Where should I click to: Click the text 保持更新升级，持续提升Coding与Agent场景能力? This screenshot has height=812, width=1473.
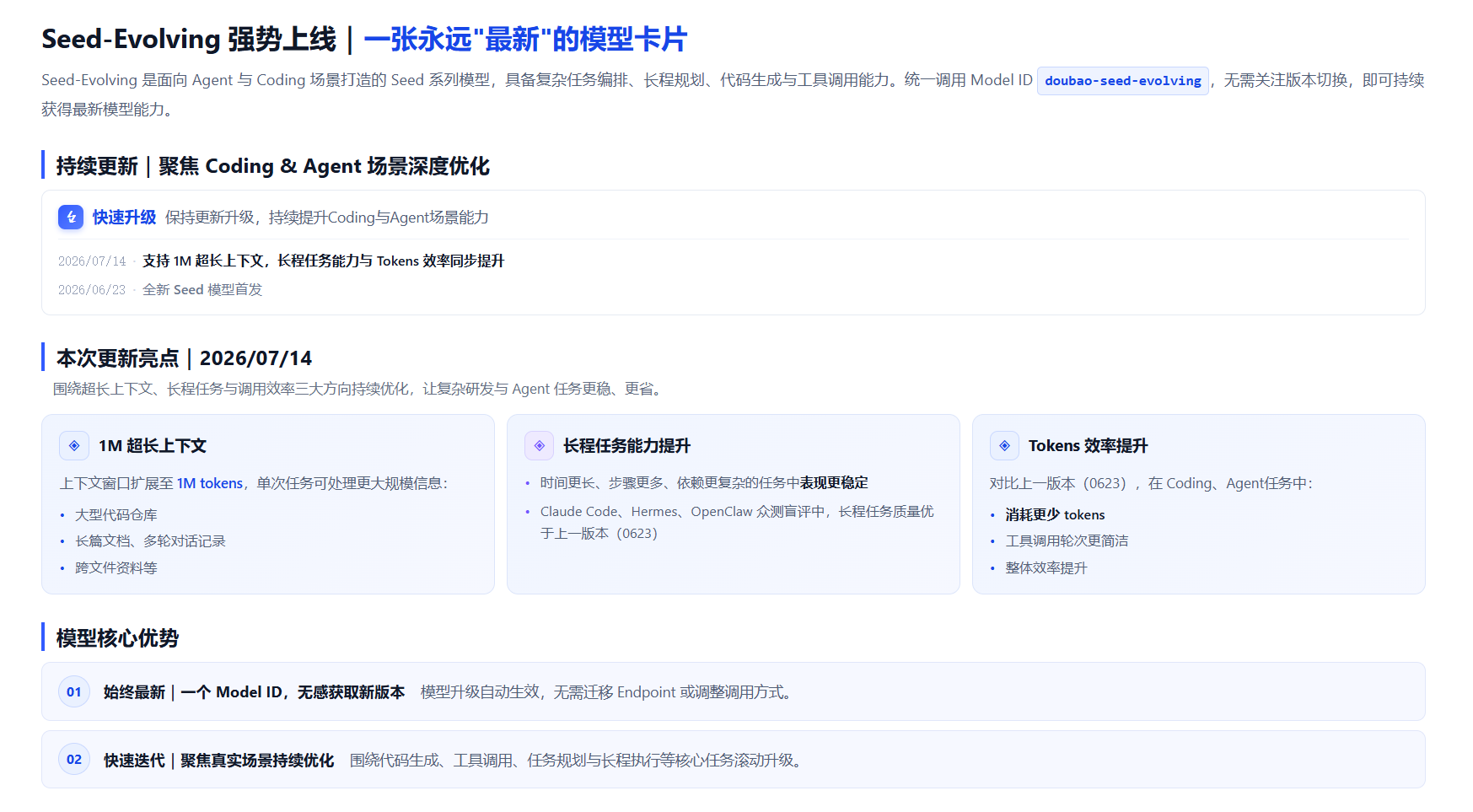tap(327, 218)
